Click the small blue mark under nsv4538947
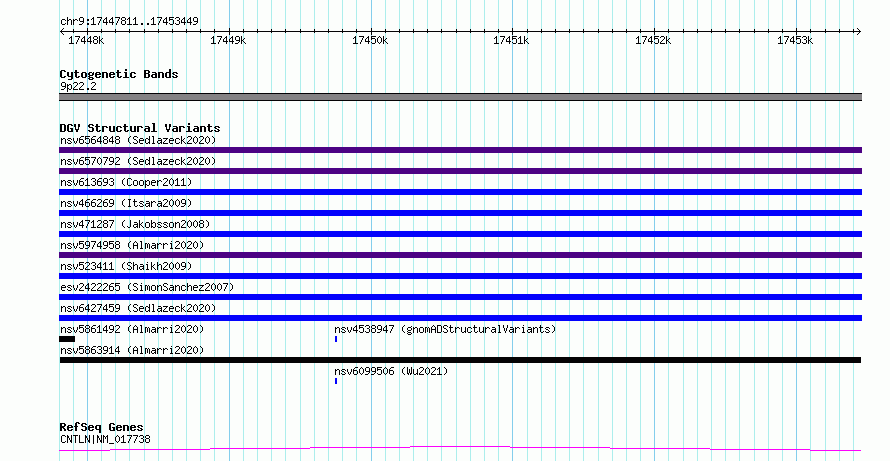The width and height of the screenshot is (890, 461). (x=336, y=339)
